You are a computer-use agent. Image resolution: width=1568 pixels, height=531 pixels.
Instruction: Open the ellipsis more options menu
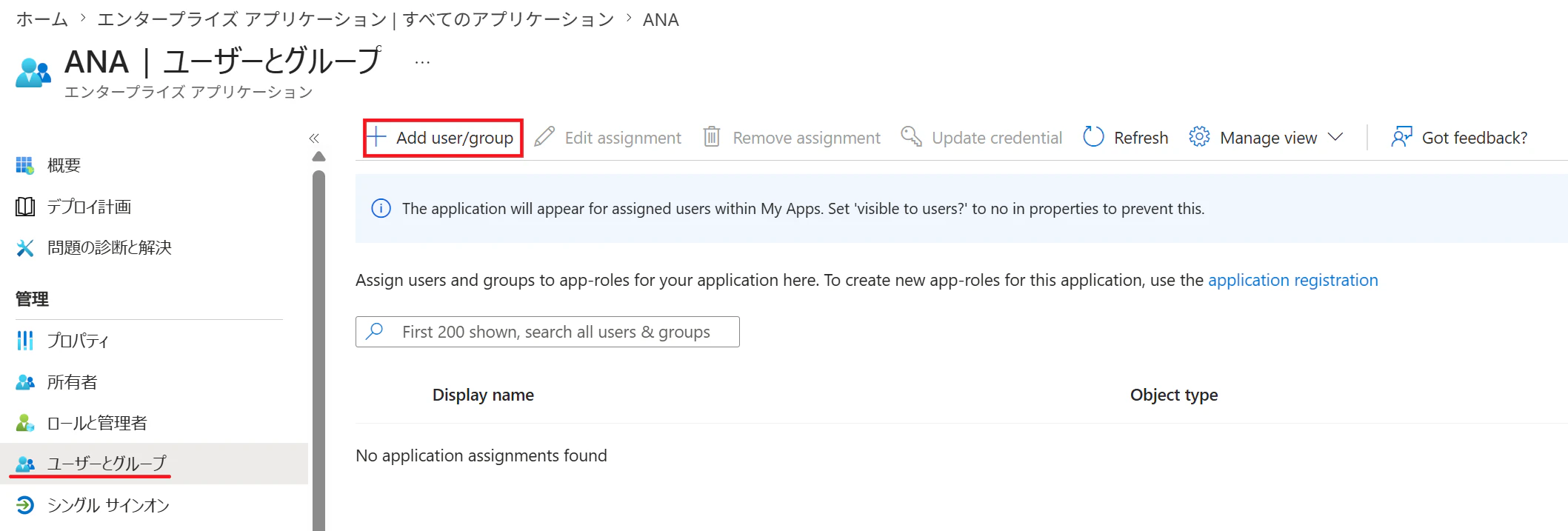422,63
